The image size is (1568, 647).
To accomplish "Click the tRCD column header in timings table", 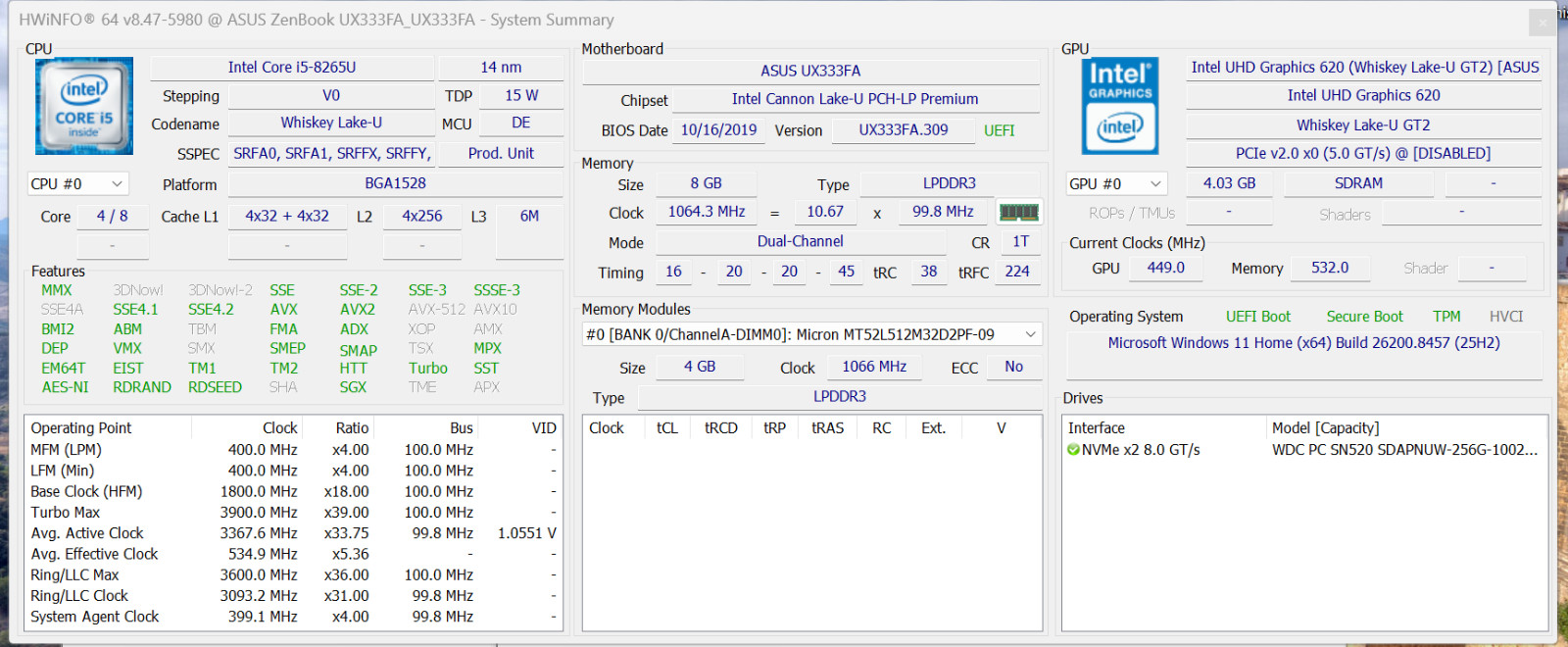I will (720, 428).
